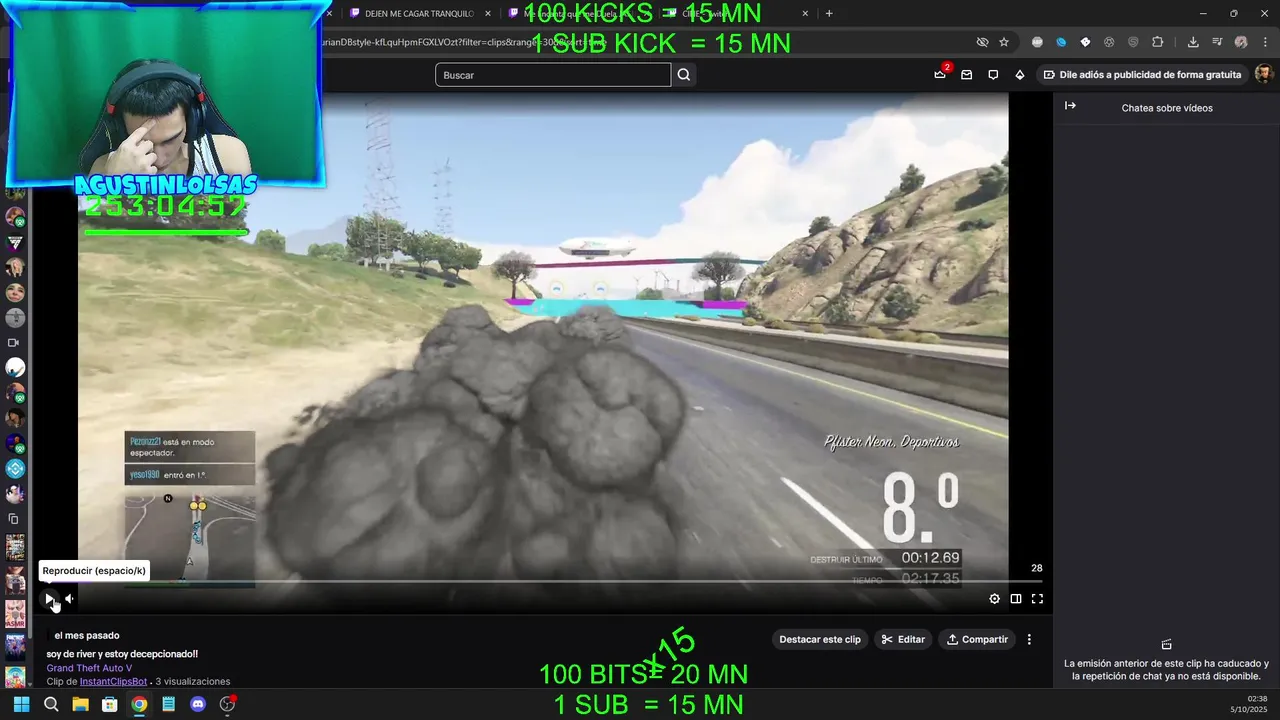Enter fullscreen mode on the video
This screenshot has width=1280, height=720.
(x=1037, y=599)
